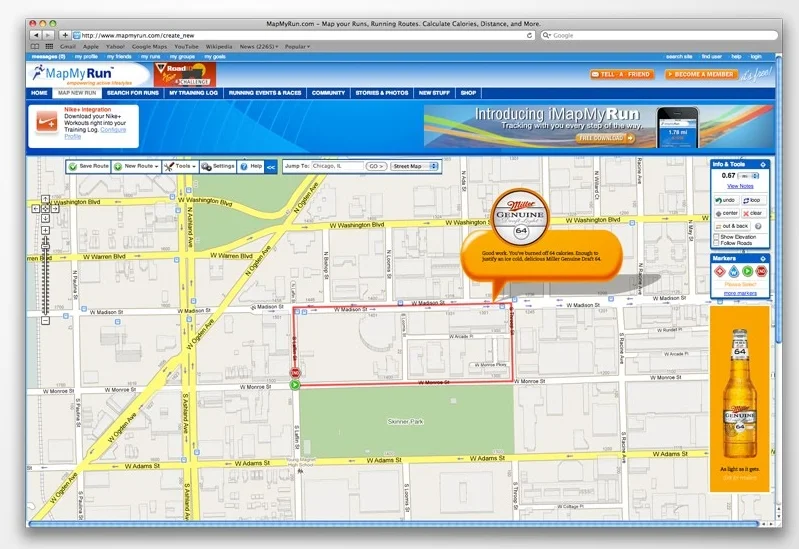The width and height of the screenshot is (799, 549).
Task: Pan the map up arrow
Action: point(45,199)
